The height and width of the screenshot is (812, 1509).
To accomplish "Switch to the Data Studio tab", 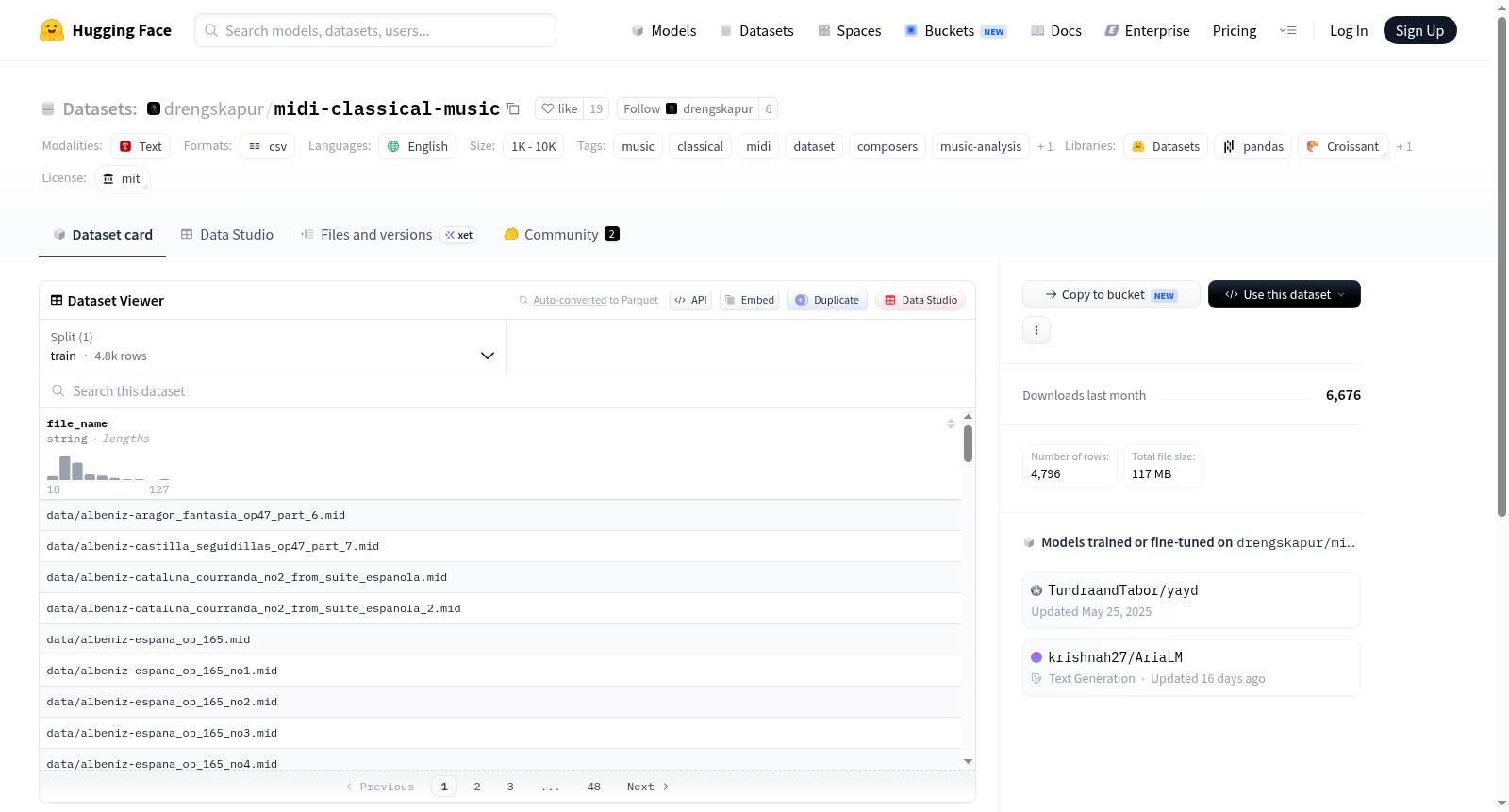I will coord(227,234).
